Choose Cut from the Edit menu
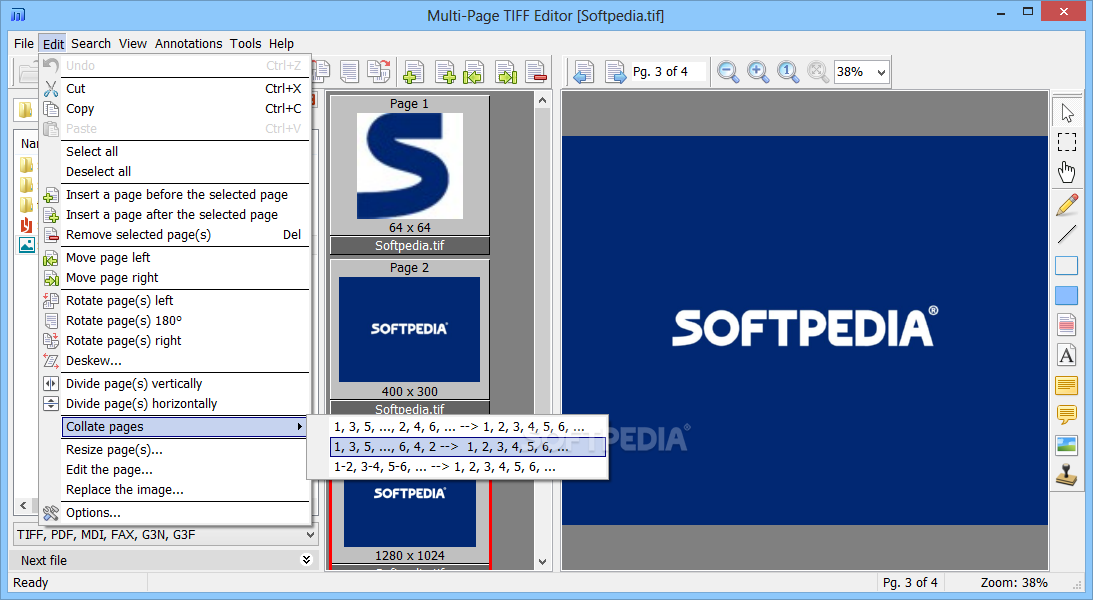The height and width of the screenshot is (600, 1093). coord(174,89)
